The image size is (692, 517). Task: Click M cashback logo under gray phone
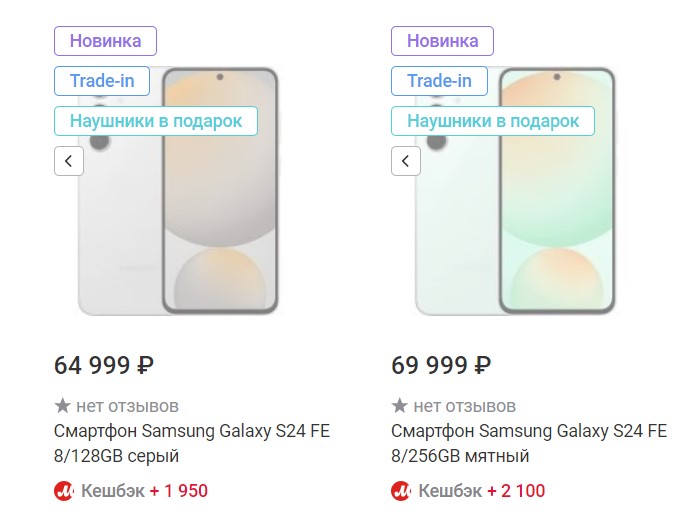(x=64, y=491)
